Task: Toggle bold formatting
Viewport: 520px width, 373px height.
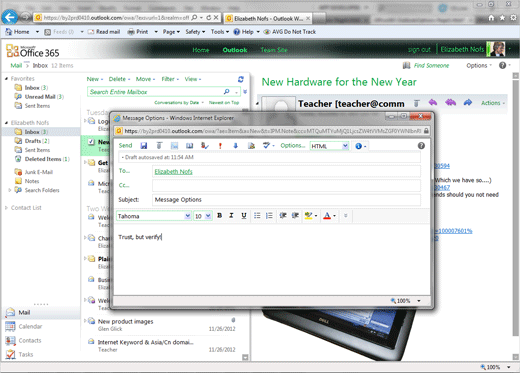Action: tap(219, 216)
